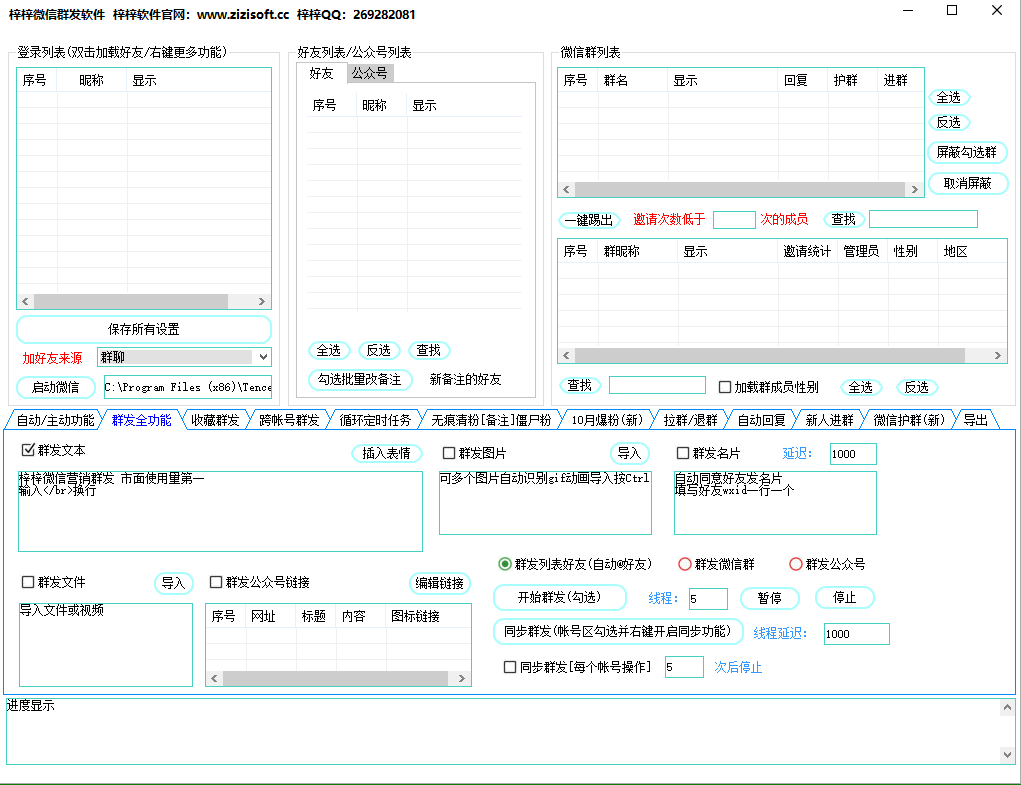Click the 一键踢出 kick button
Viewport: 1021px width, 785px height.
[x=587, y=220]
